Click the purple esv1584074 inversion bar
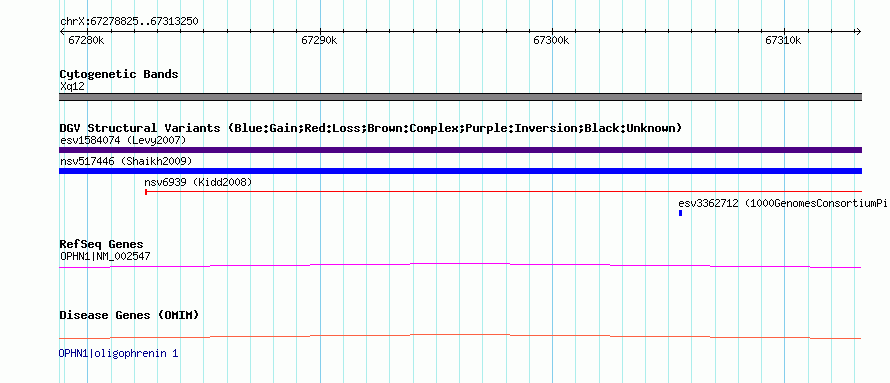Image resolution: width=890 pixels, height=383 pixels. (460, 150)
